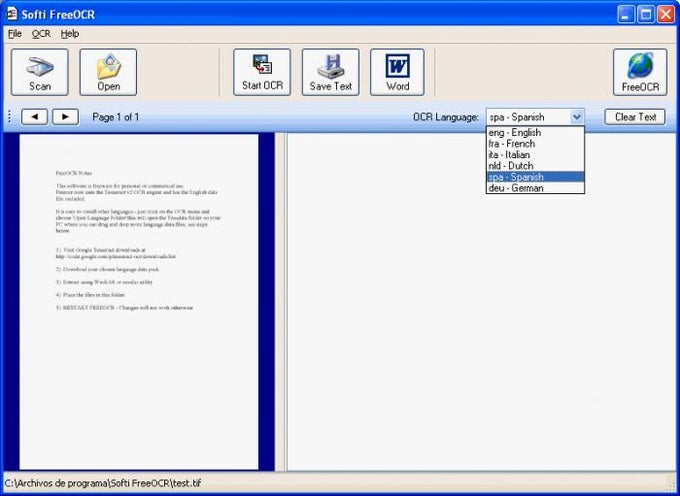Screen dimensions: 680x496
Task: Choose ita - Italian from language list
Action: point(535,155)
